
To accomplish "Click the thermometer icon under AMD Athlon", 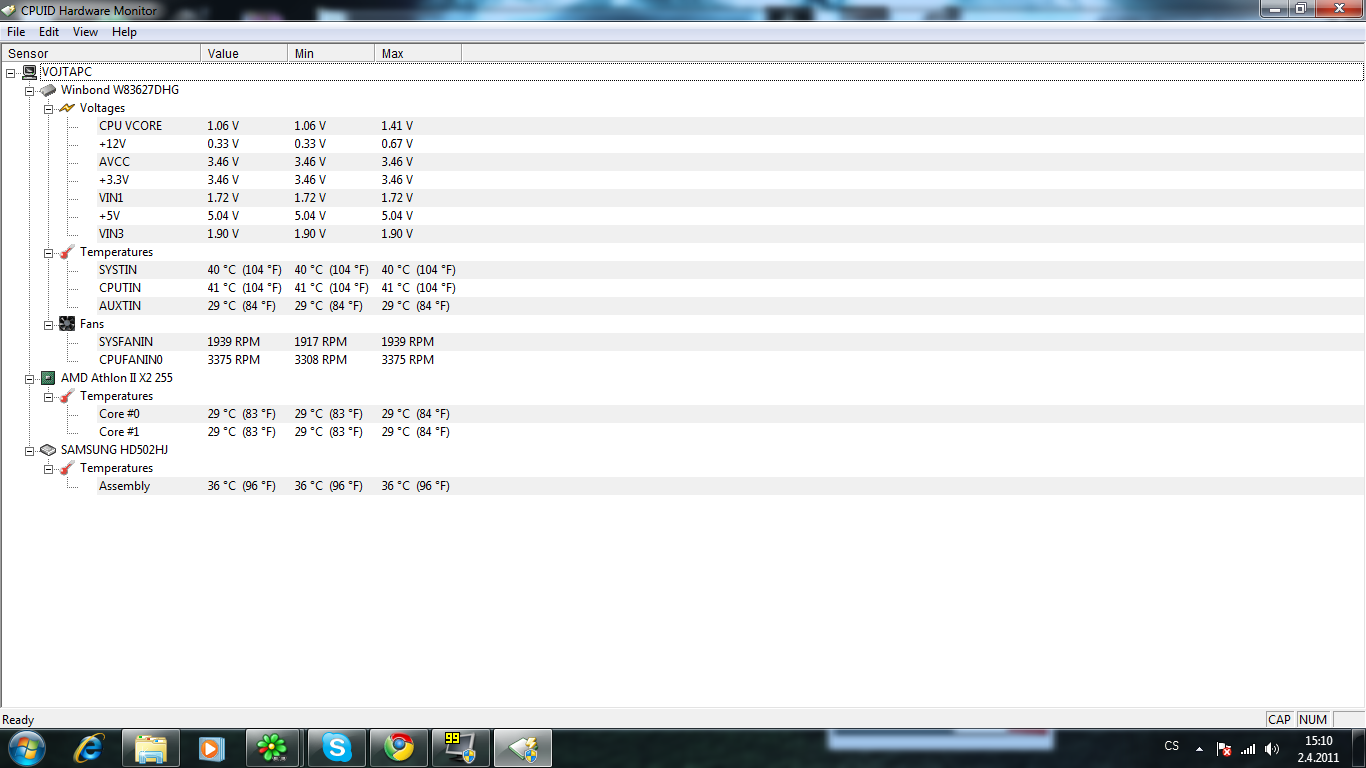I will click(67, 396).
